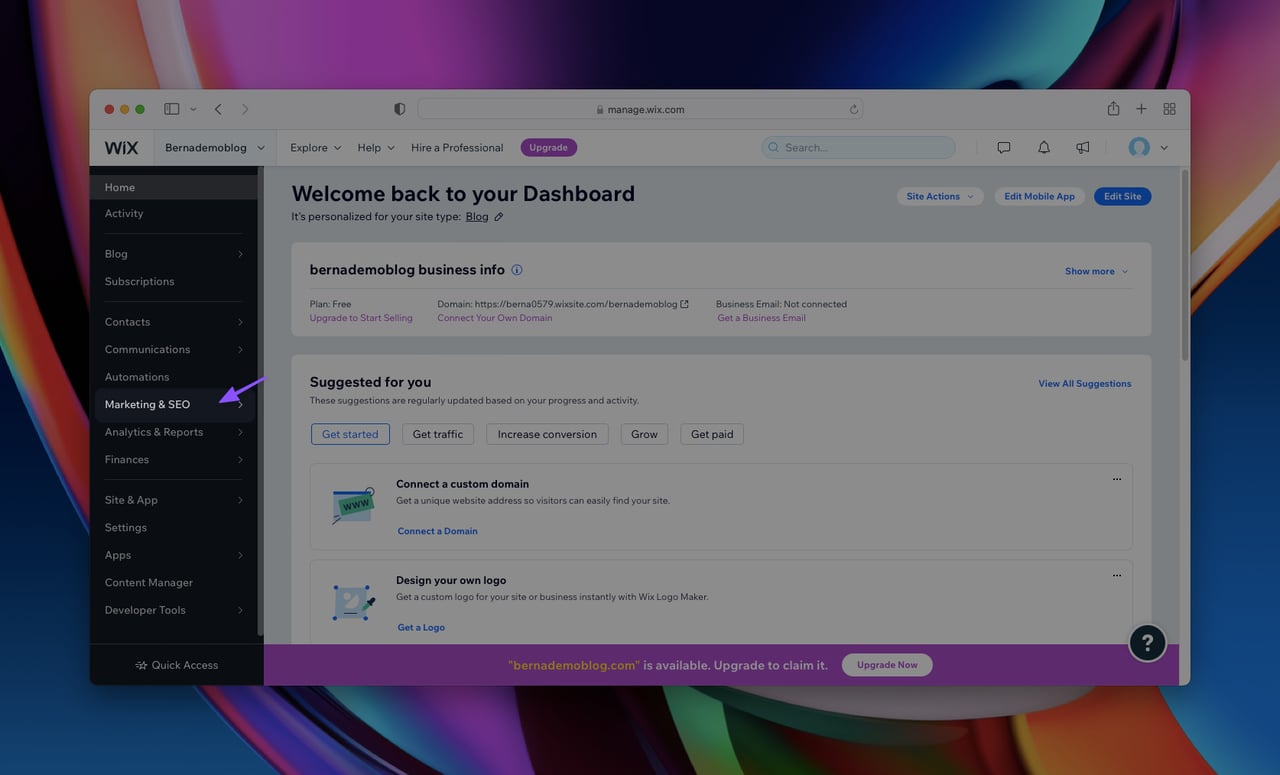This screenshot has width=1280, height=775.
Task: Select the Get started tab
Action: click(350, 434)
